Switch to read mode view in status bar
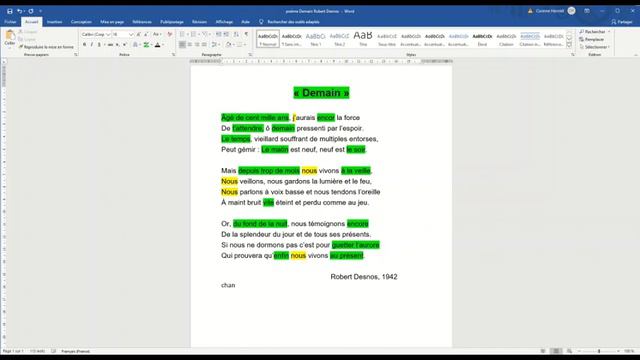 (x=543, y=351)
